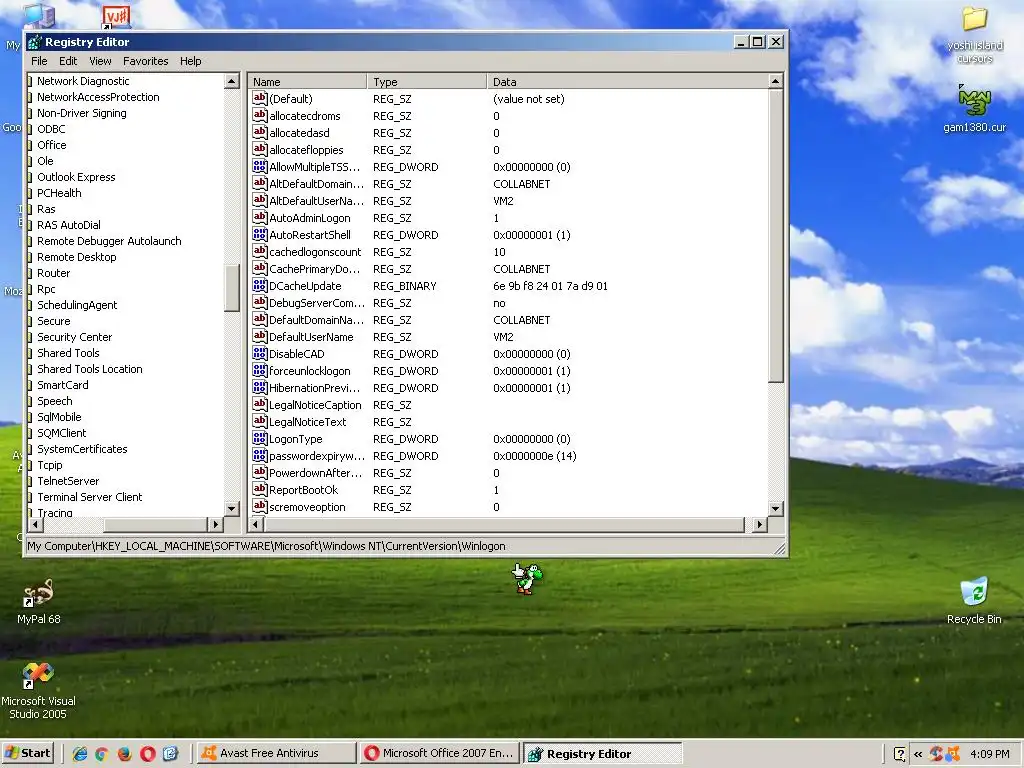Image resolution: width=1024 pixels, height=768 pixels.
Task: Click the Start button
Action: click(27, 754)
